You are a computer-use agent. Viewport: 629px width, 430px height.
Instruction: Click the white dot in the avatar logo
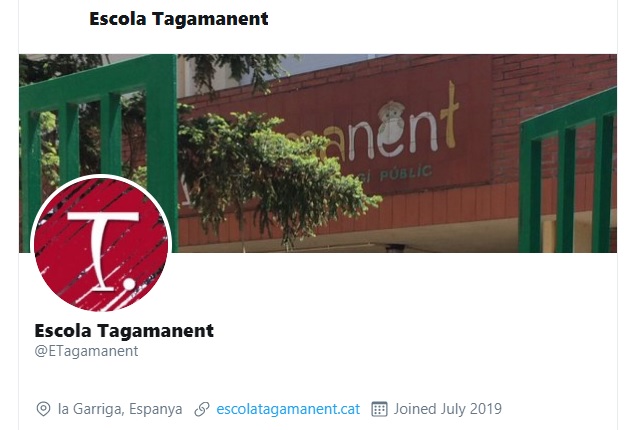pos(129,283)
